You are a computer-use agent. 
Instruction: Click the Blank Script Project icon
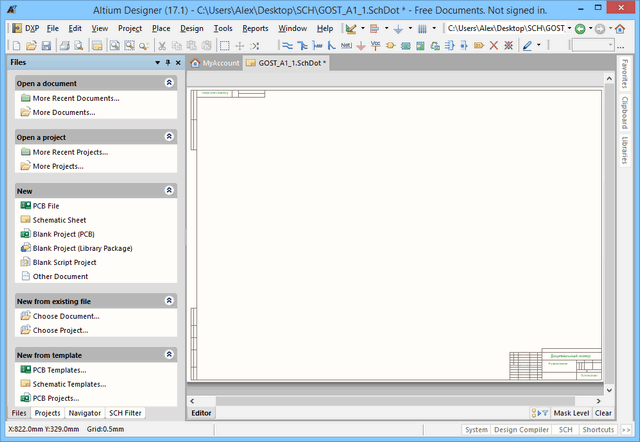25,262
